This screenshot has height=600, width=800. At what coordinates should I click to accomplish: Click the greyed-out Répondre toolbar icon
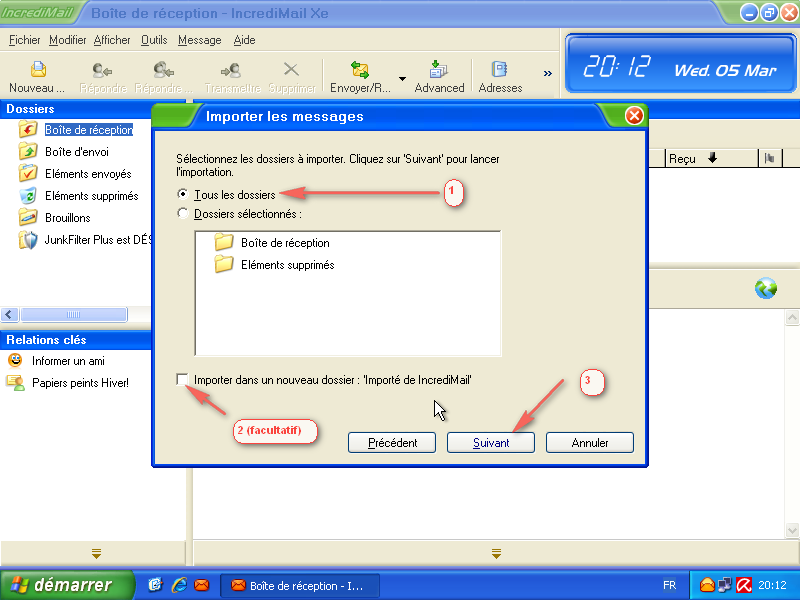point(102,70)
